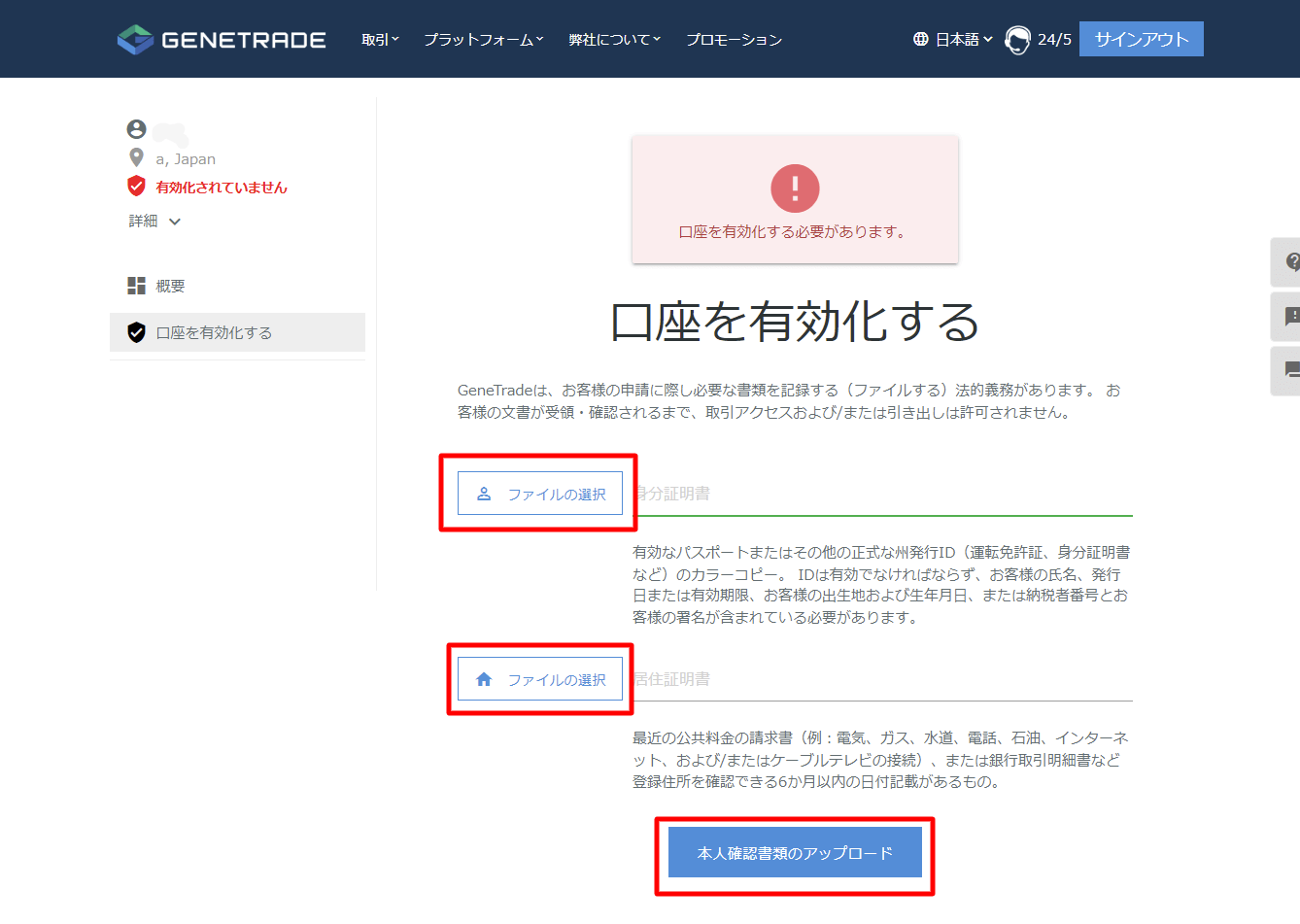Click the red exclamation warning icon
Viewport: 1300px width, 924px height.
tap(795, 188)
